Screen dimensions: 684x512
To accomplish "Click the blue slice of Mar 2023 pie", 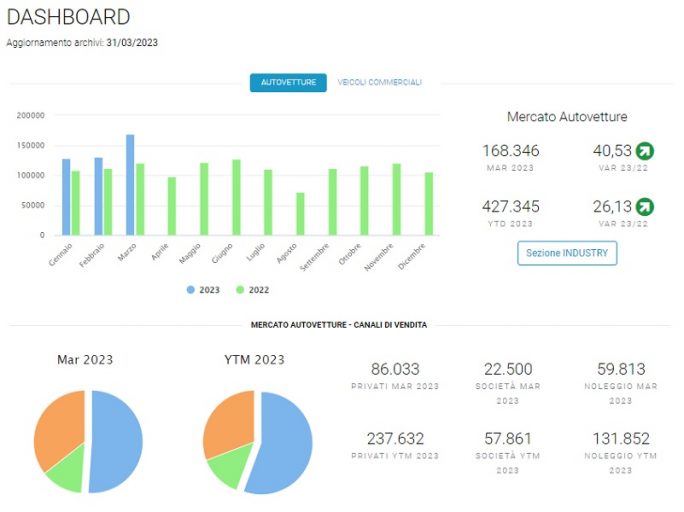I will pyautogui.click(x=116, y=441).
